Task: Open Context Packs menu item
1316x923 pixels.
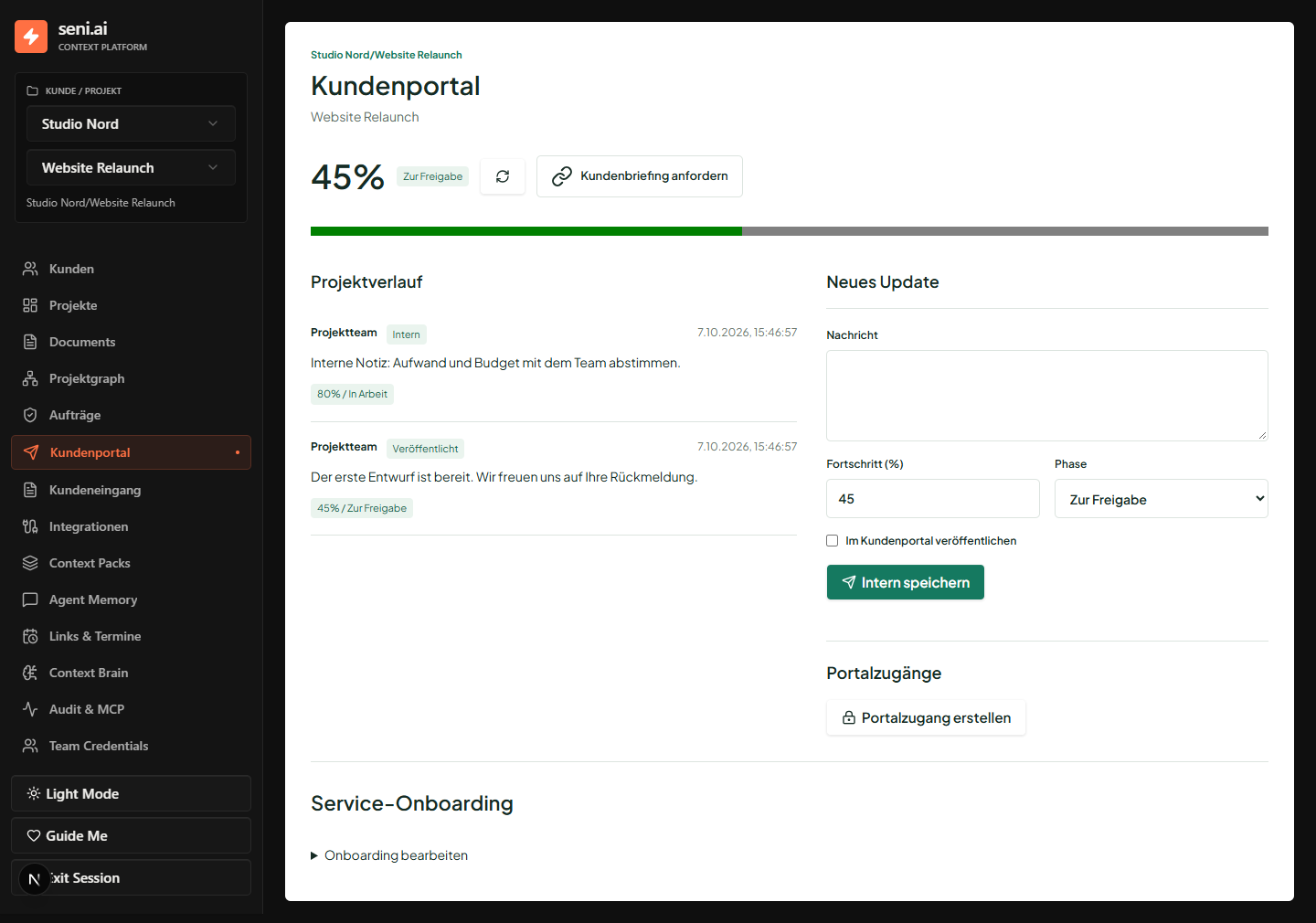Action: click(131, 563)
